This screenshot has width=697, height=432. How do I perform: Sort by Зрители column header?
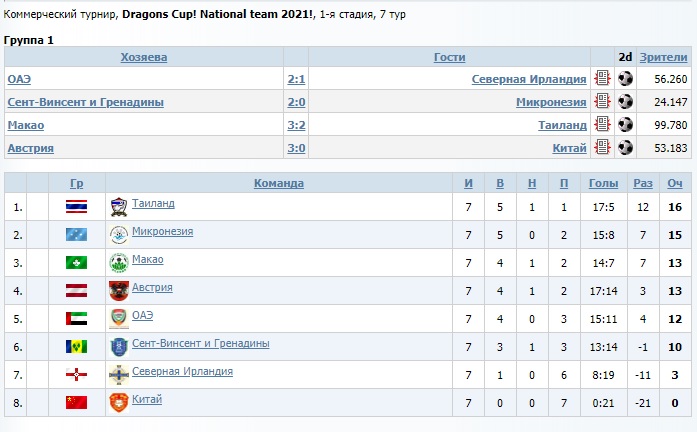click(663, 57)
